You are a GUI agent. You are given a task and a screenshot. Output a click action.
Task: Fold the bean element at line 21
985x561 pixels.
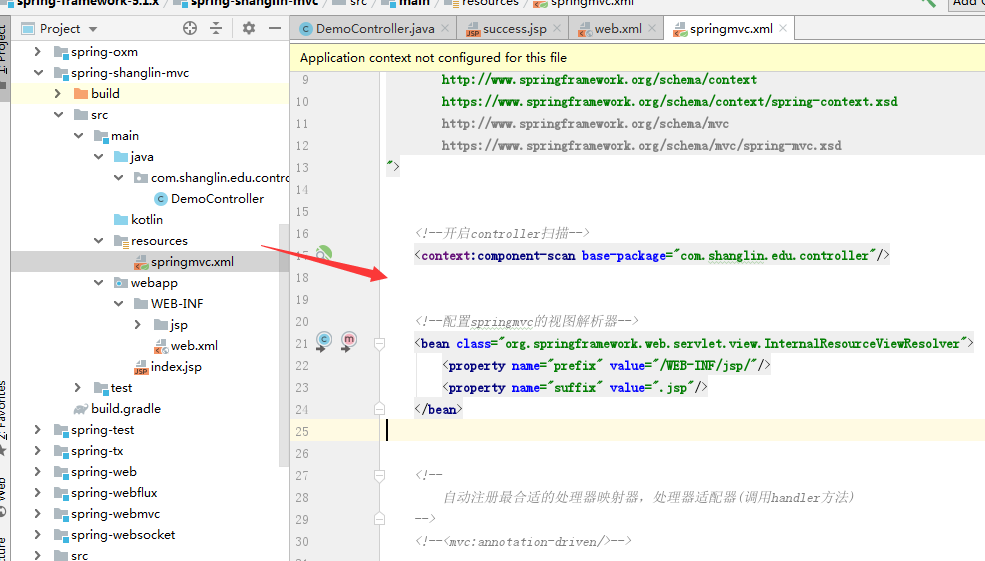(x=379, y=344)
